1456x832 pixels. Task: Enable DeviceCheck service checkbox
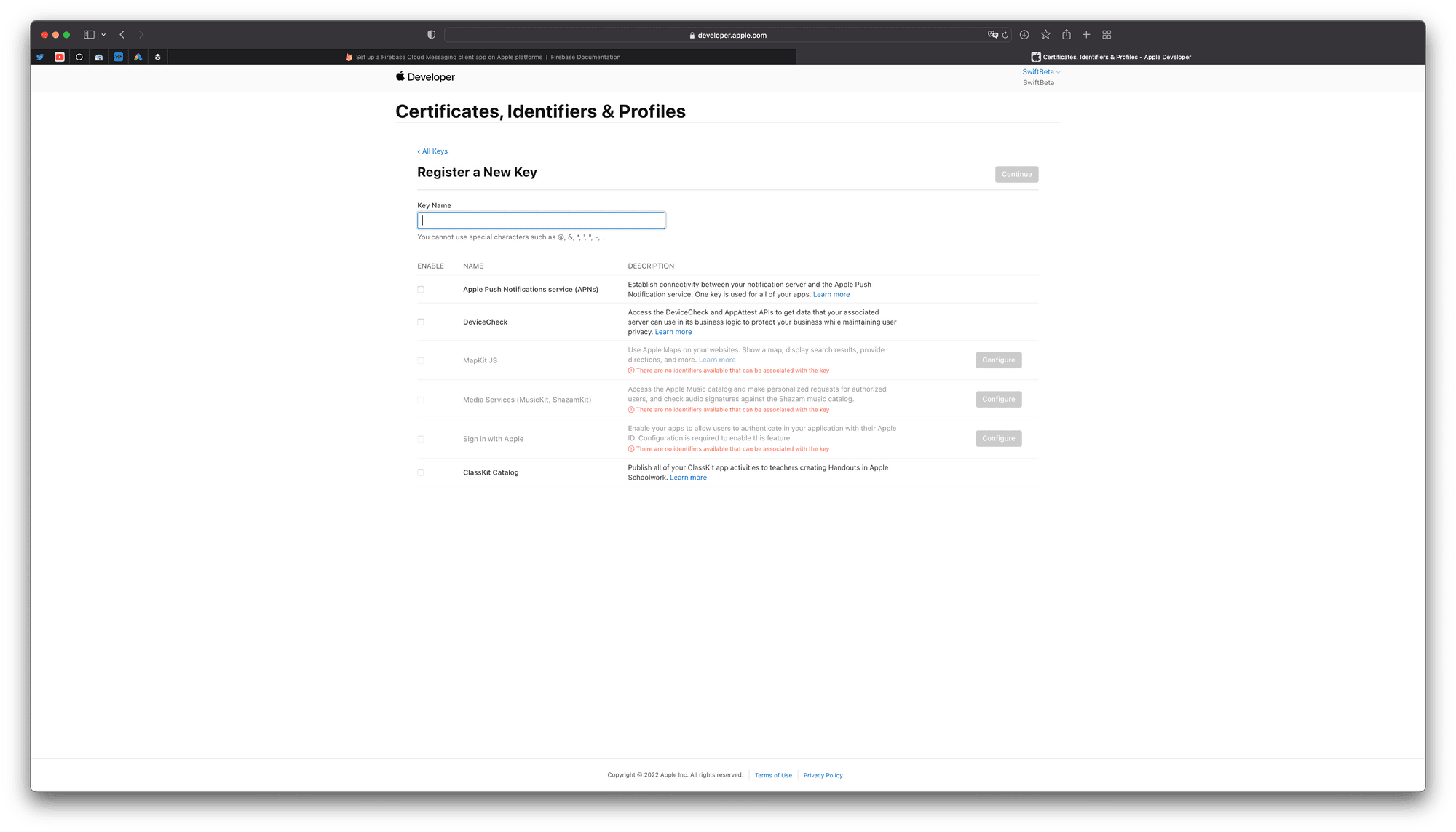pos(421,321)
